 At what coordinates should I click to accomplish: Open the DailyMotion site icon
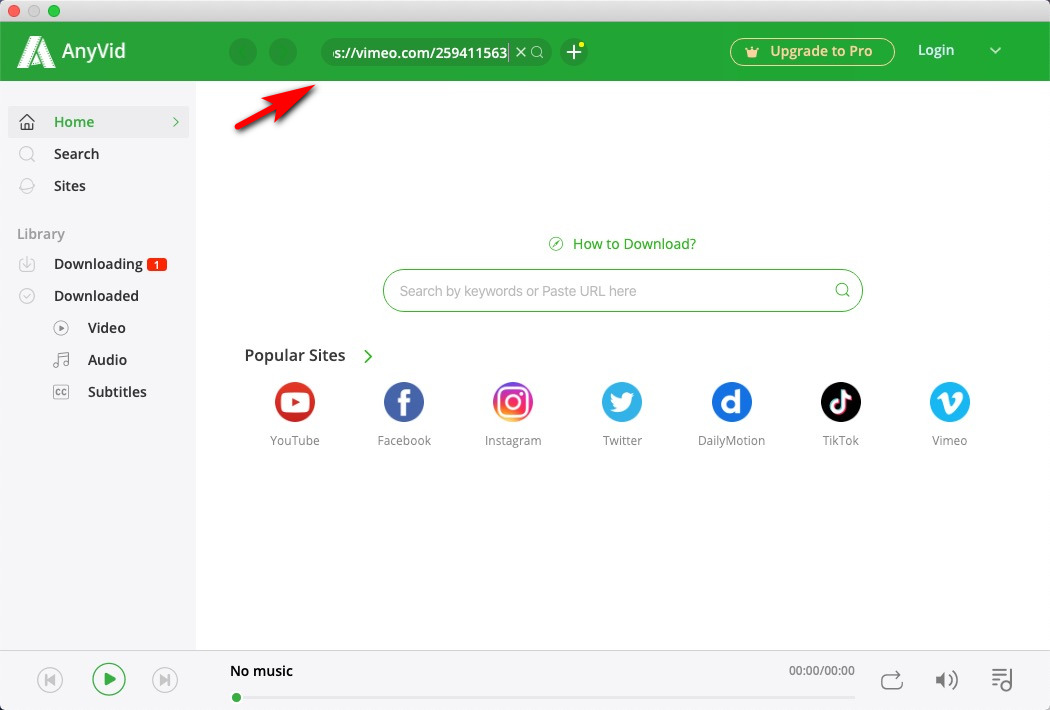731,402
